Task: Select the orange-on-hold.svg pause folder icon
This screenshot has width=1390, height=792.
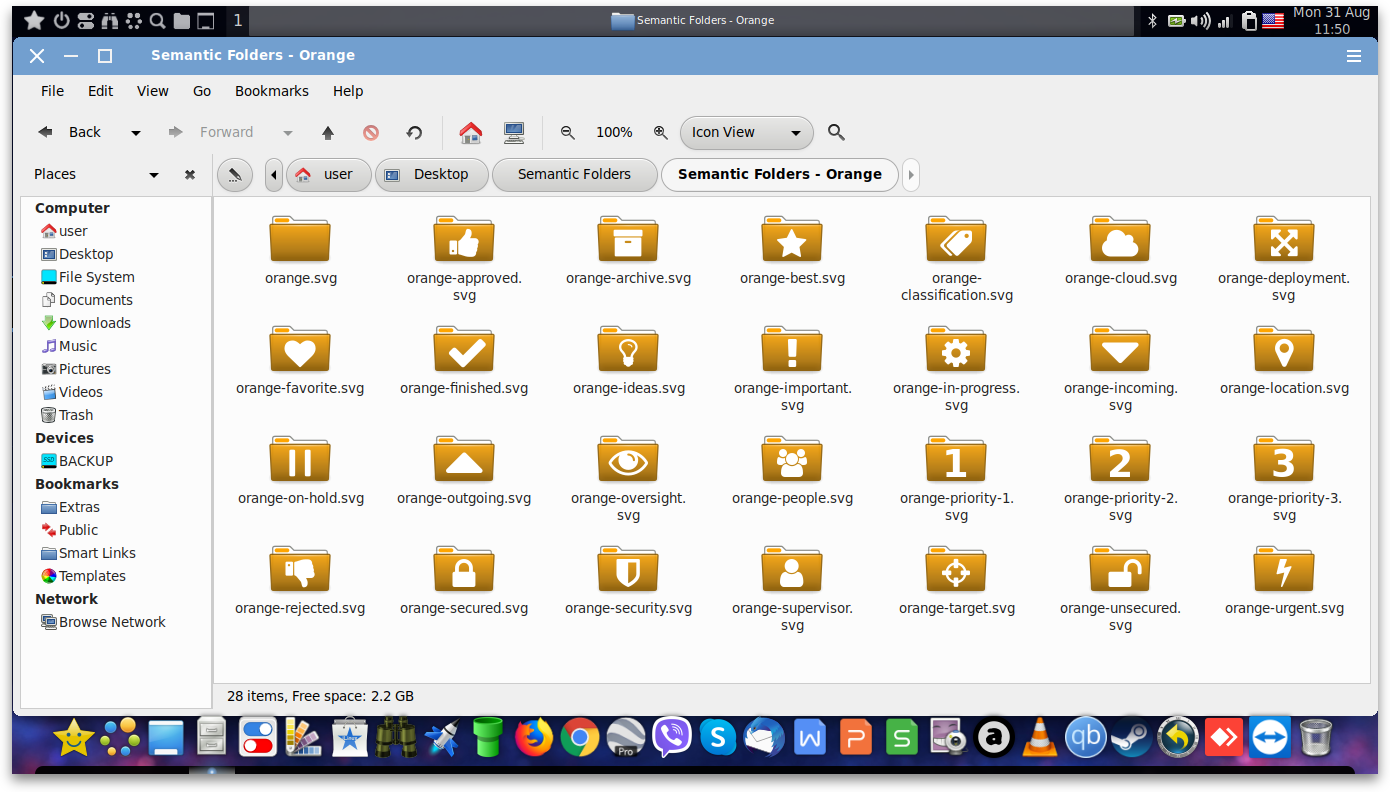Action: [x=300, y=459]
